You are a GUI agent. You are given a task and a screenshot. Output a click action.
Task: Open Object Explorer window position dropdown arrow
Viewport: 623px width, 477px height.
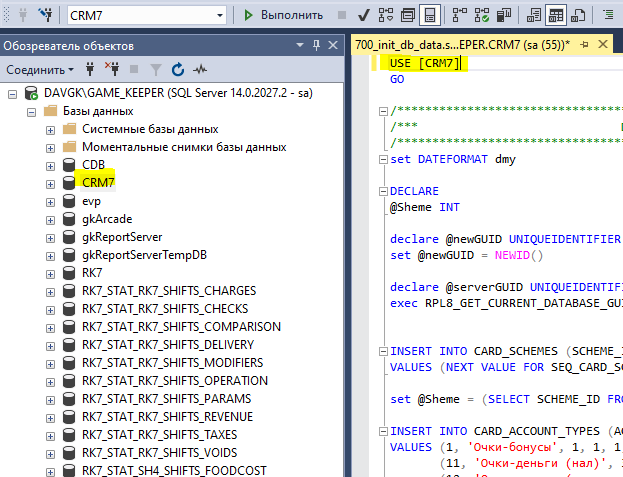300,45
